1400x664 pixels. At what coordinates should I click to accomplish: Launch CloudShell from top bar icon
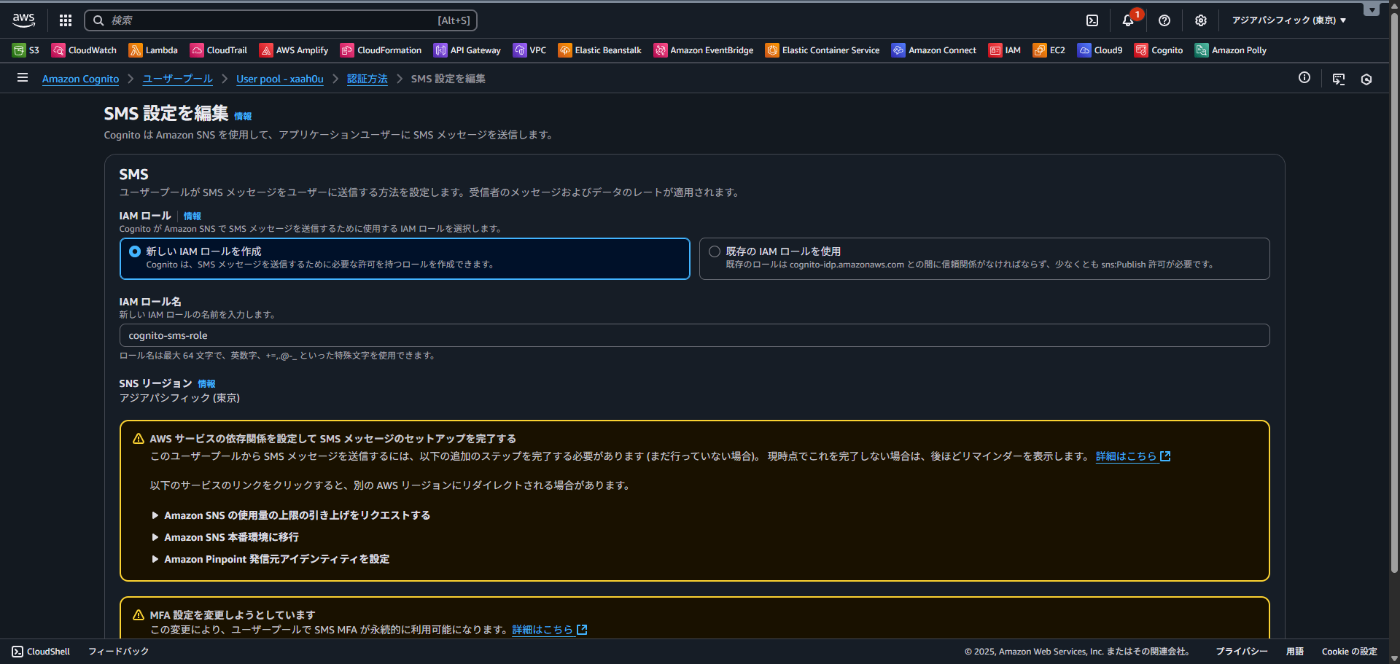tap(1092, 20)
